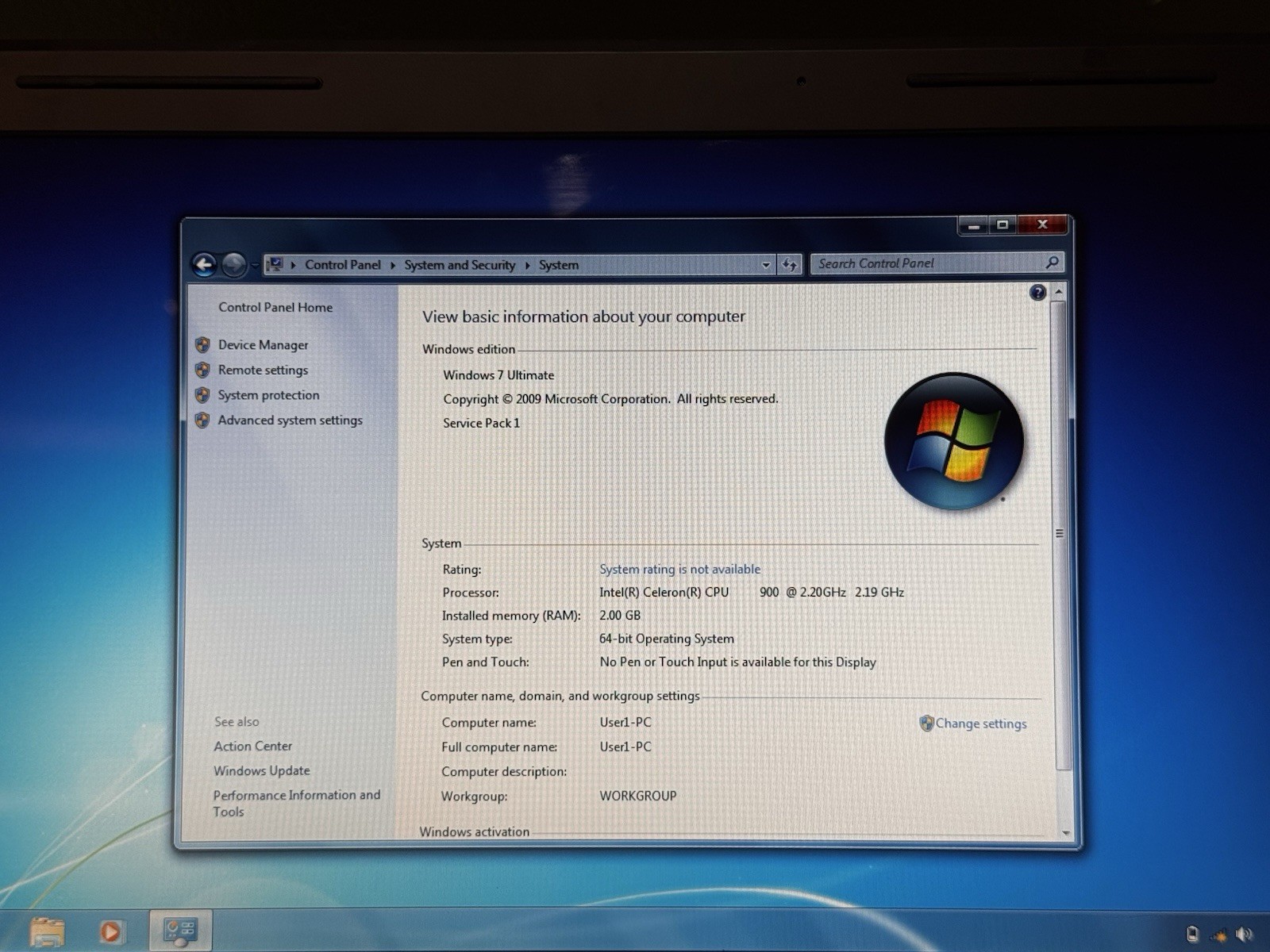Open Action Center under See also

[252, 747]
